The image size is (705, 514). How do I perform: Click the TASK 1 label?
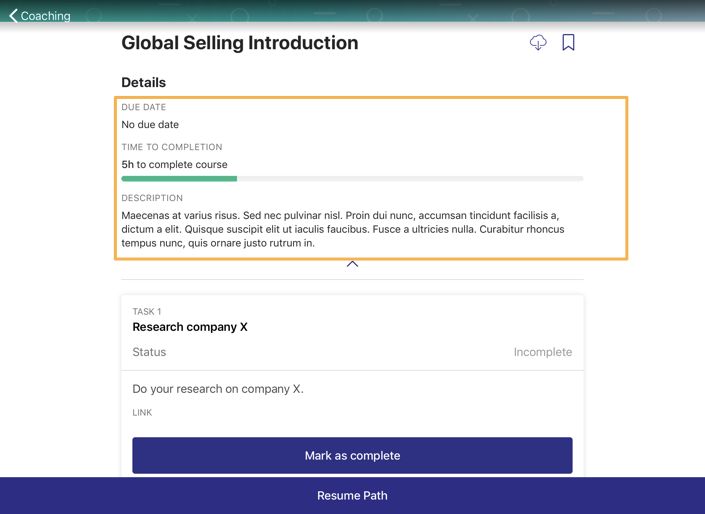pyautogui.click(x=147, y=312)
